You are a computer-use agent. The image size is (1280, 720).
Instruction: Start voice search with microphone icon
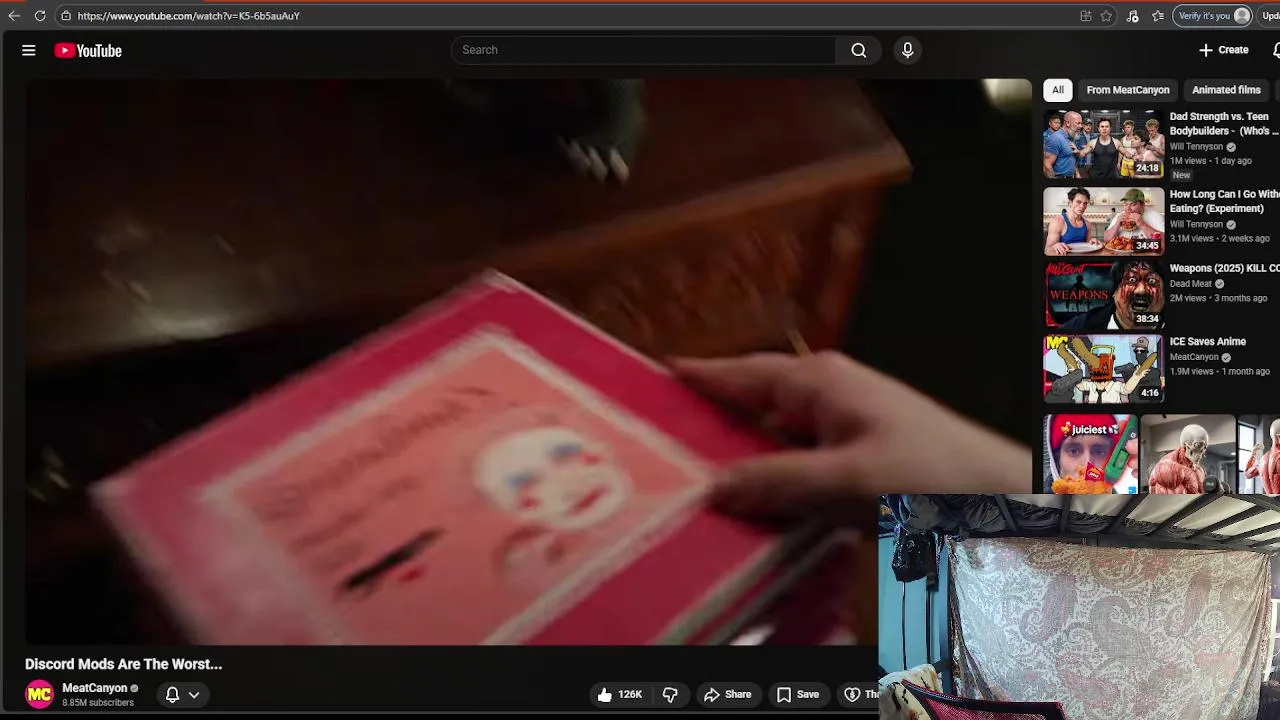pyautogui.click(x=907, y=50)
